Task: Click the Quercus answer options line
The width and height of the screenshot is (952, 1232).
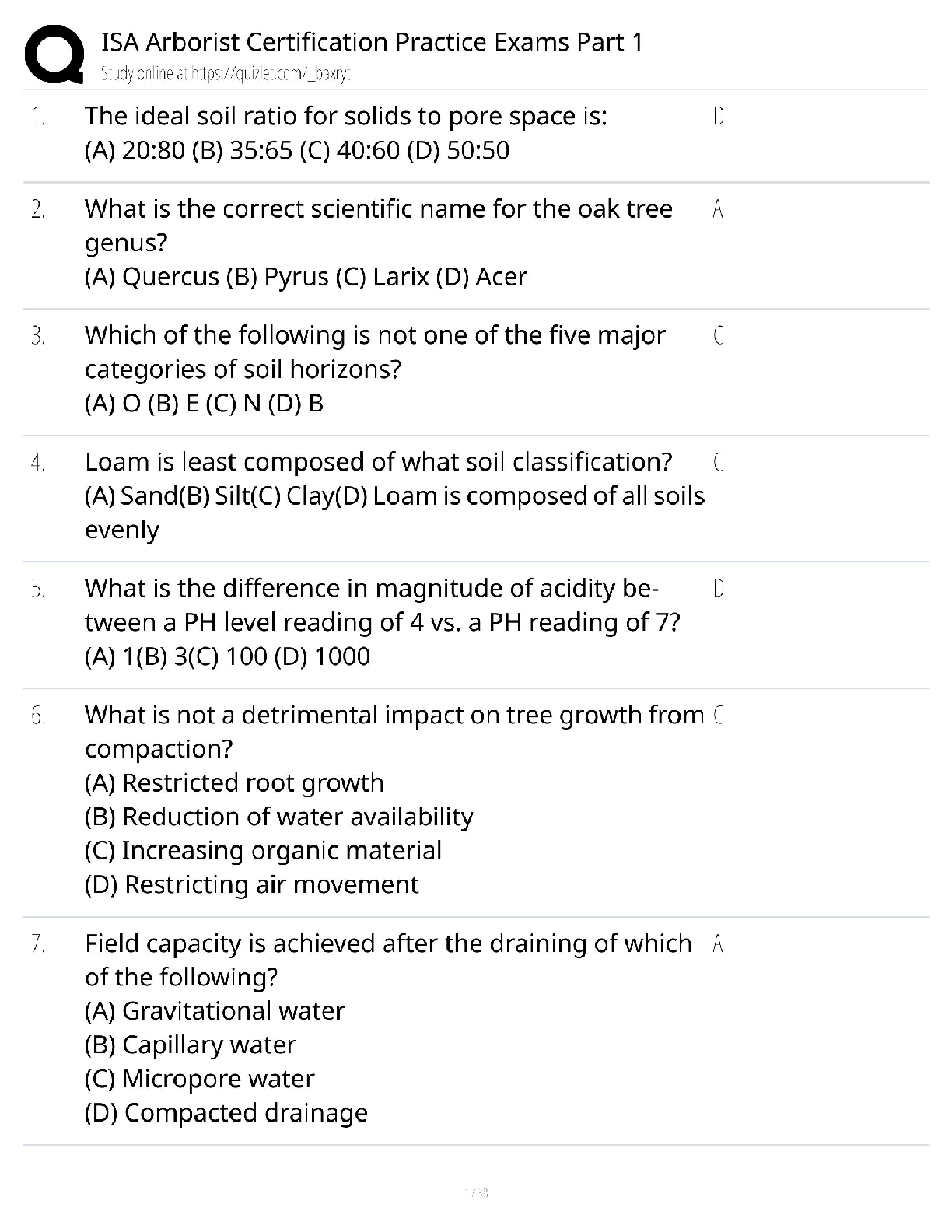Action: click(305, 277)
